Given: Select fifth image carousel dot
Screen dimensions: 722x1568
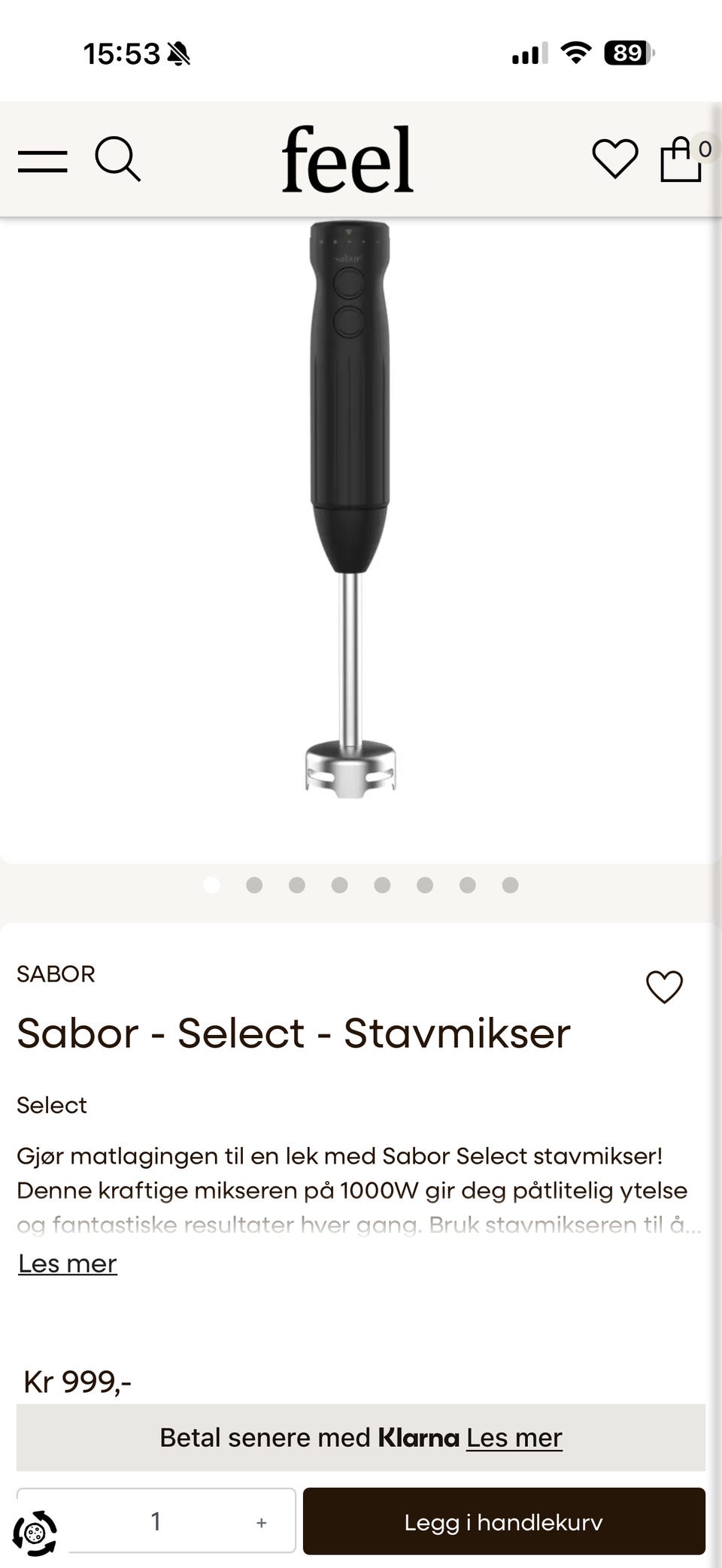Looking at the screenshot, I should [382, 885].
